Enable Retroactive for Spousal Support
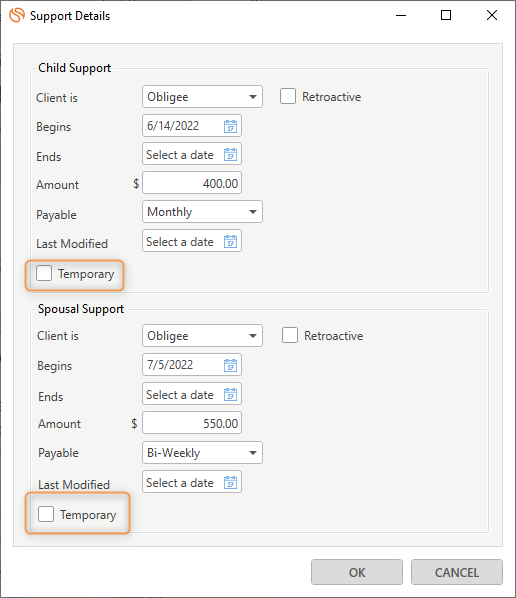Image resolution: width=516 pixels, height=598 pixels. 290,336
